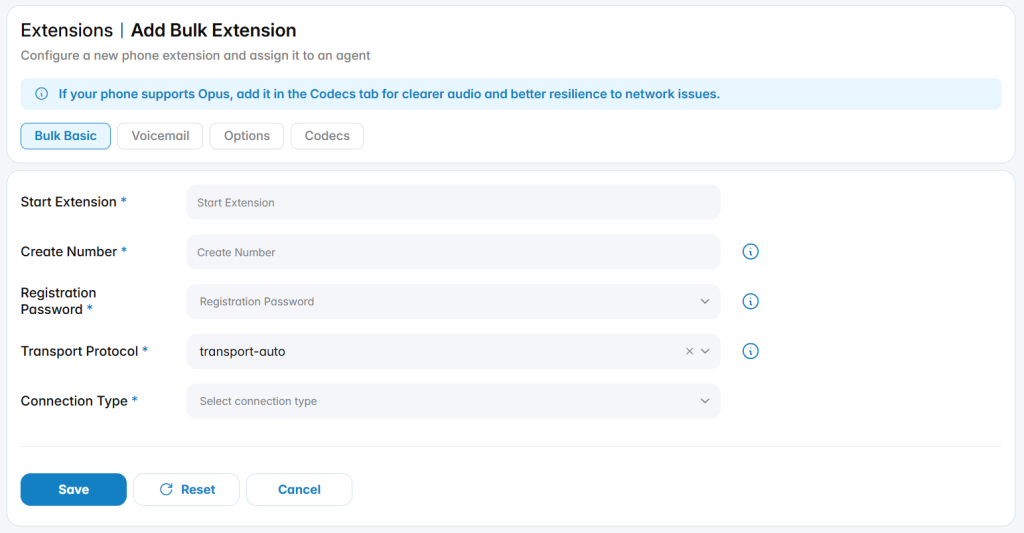Screen dimensions: 1024x533
Task: Click the Cancel button
Action: (299, 489)
